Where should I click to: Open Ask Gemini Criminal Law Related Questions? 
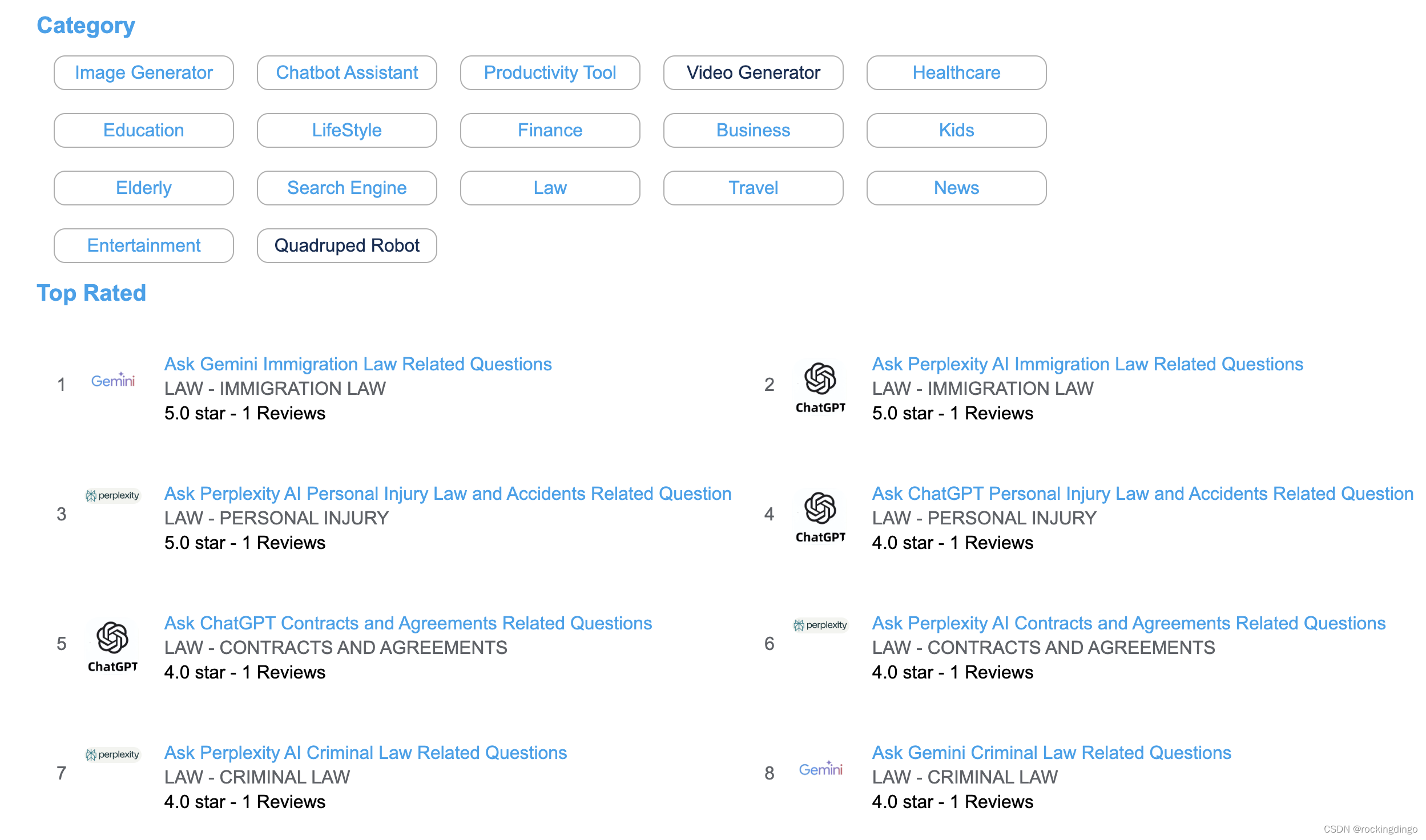[x=1052, y=753]
